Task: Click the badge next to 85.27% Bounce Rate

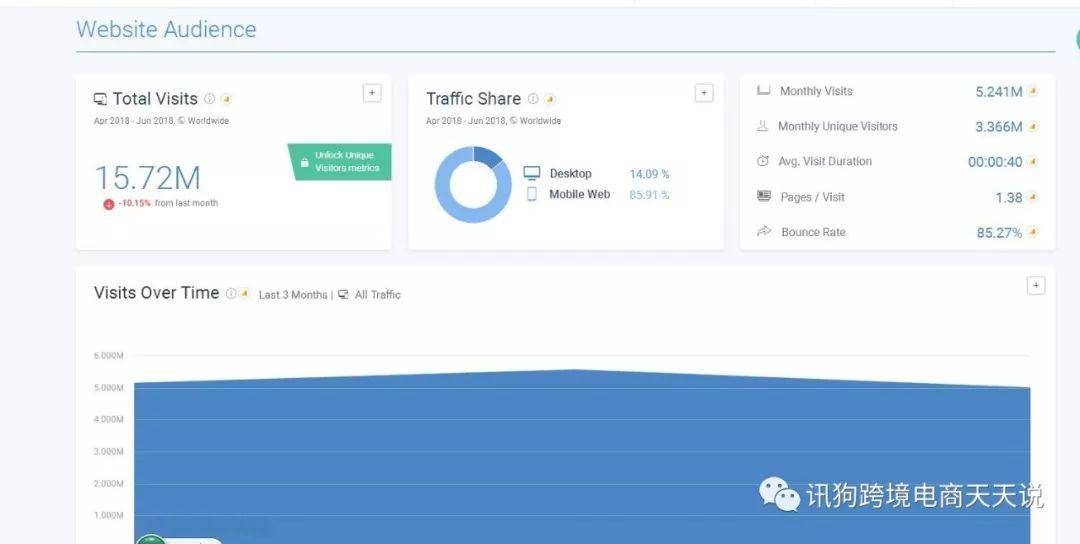Action: pos(1032,232)
